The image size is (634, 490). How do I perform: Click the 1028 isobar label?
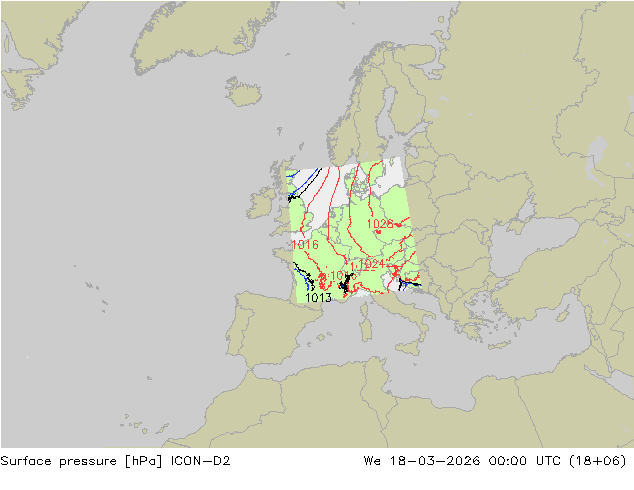pyautogui.click(x=380, y=224)
